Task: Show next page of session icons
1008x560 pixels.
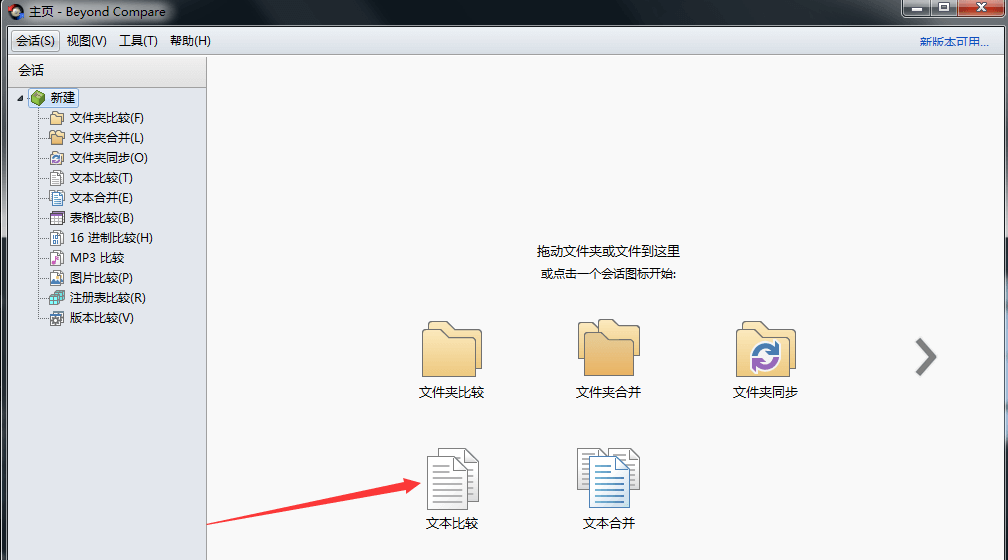Action: [x=926, y=357]
